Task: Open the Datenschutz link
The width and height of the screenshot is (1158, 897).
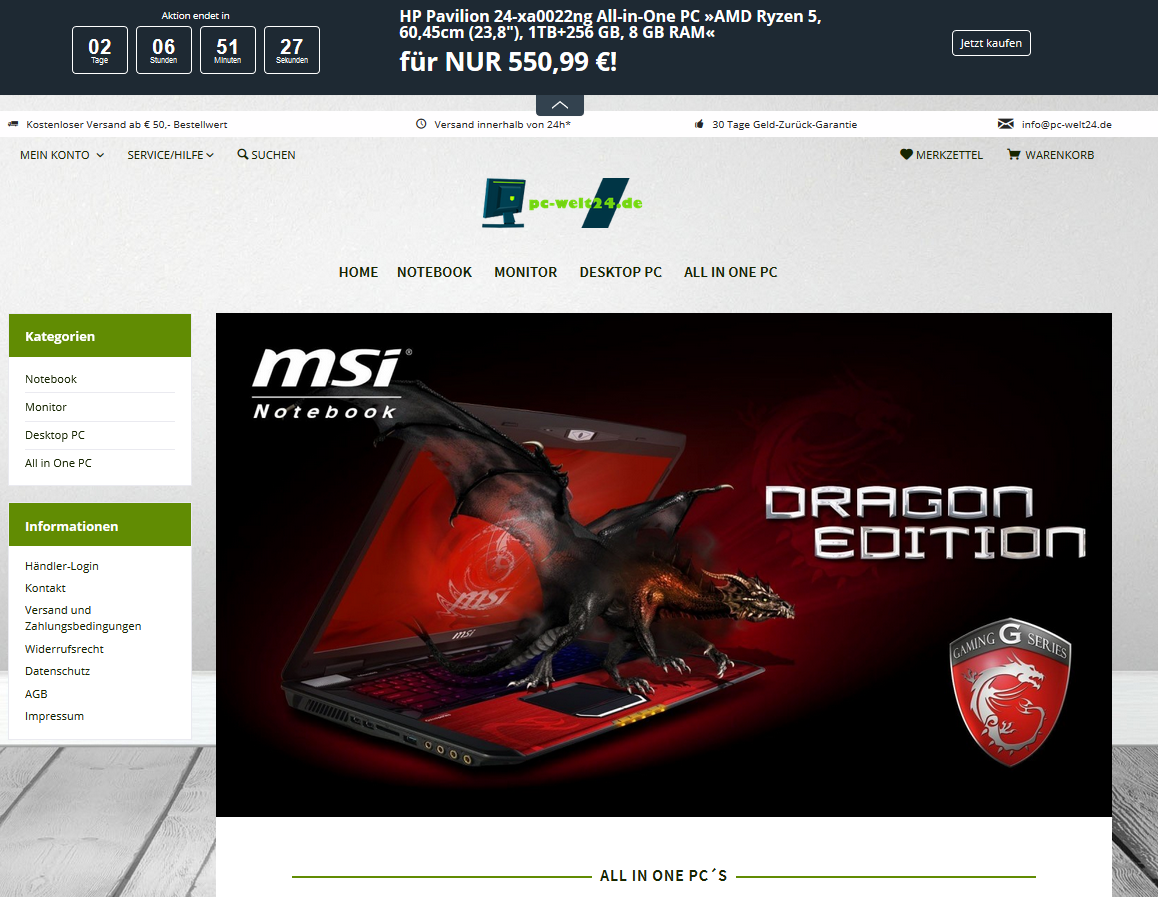Action: point(58,671)
